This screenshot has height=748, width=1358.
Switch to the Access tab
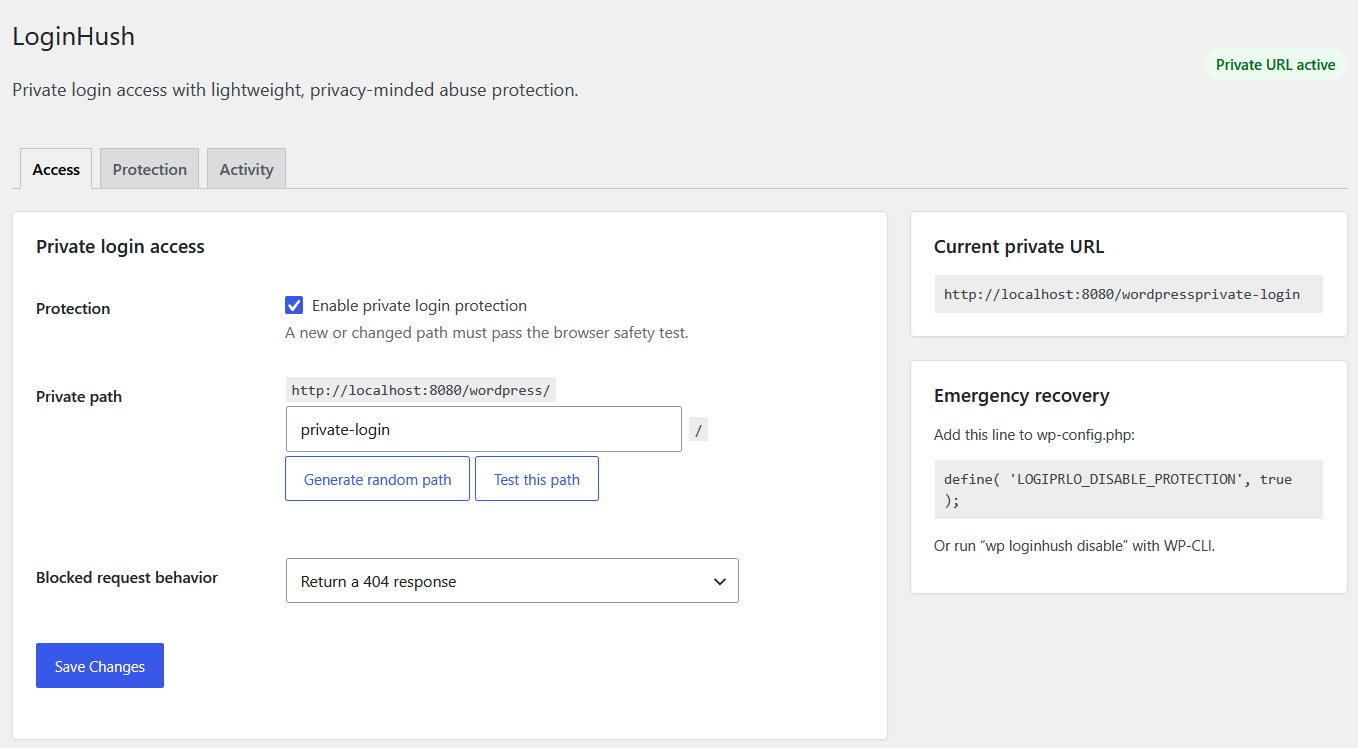click(x=56, y=169)
